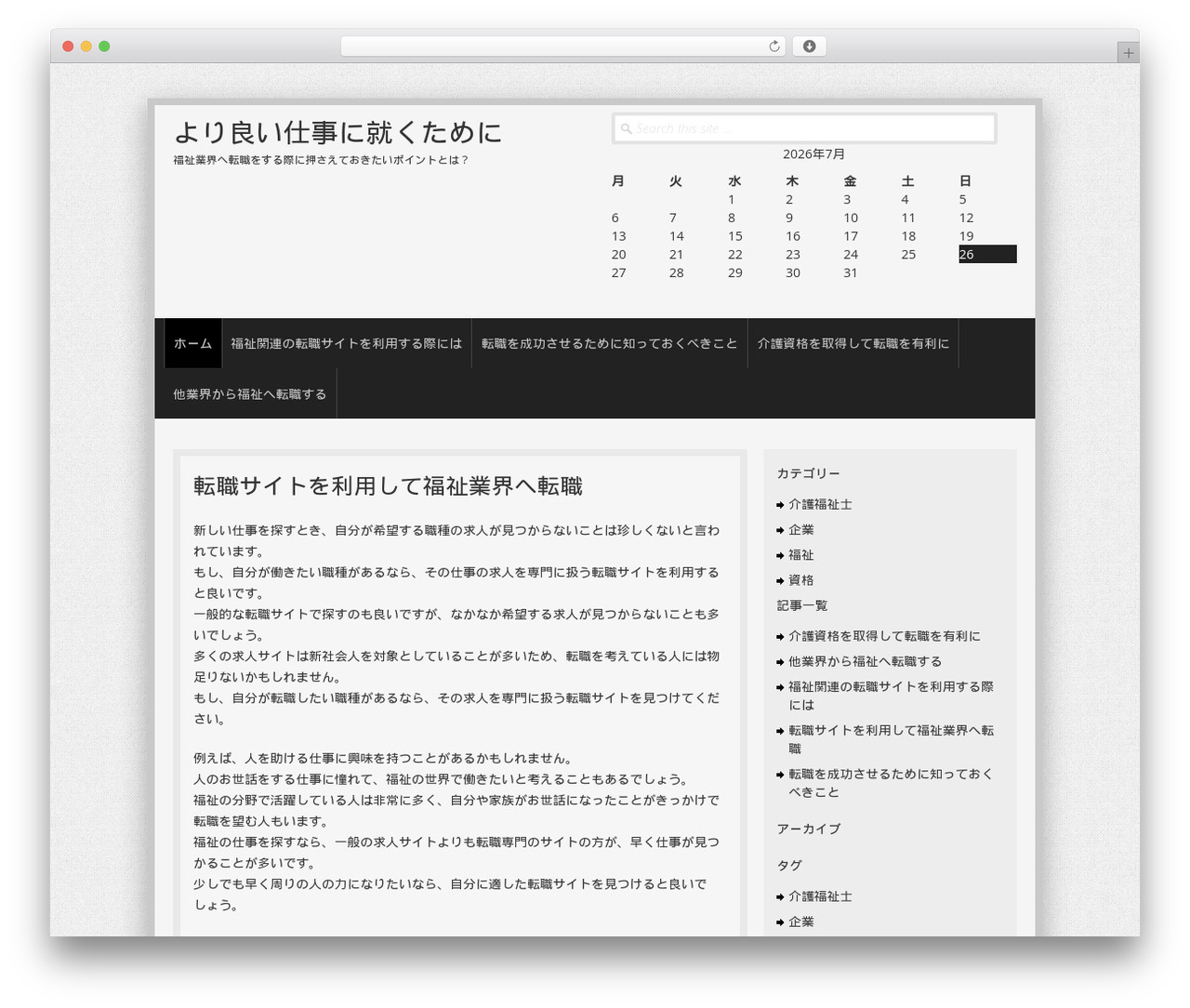
Task: Open article title 転職サイトを利用して福祉業界へ転職
Action: click(388, 486)
